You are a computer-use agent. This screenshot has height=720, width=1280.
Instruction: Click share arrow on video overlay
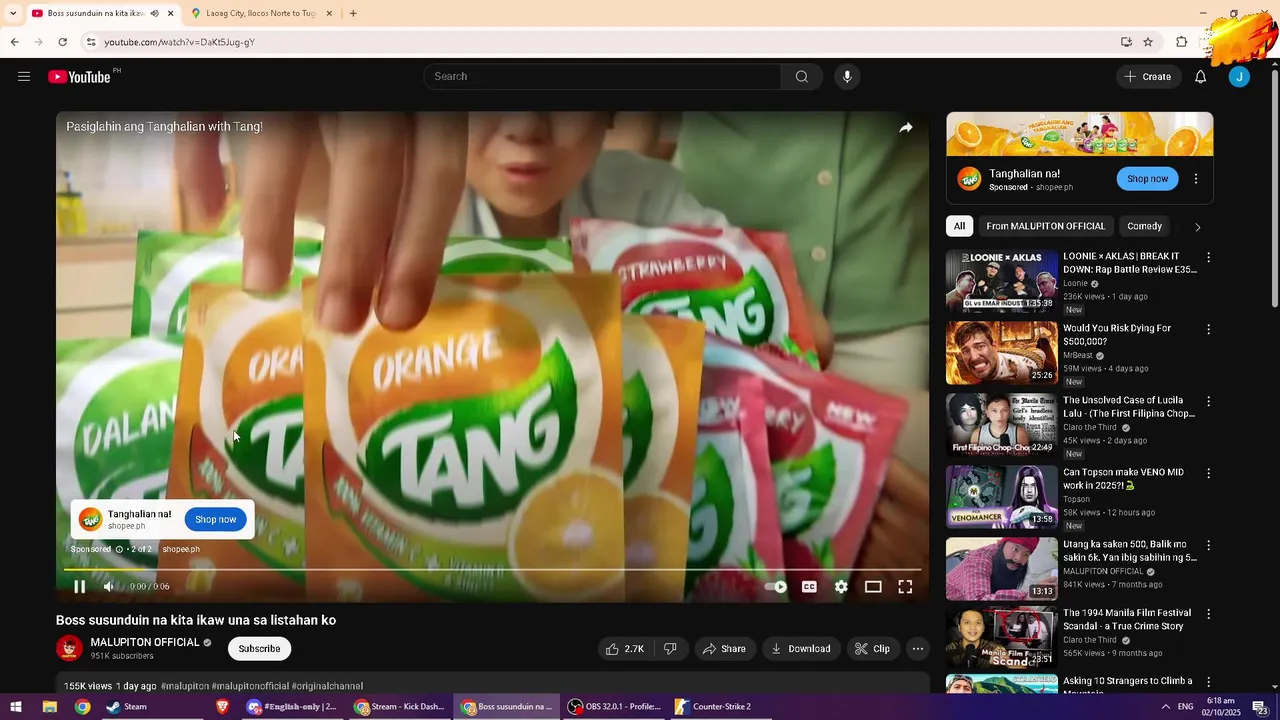coord(905,128)
